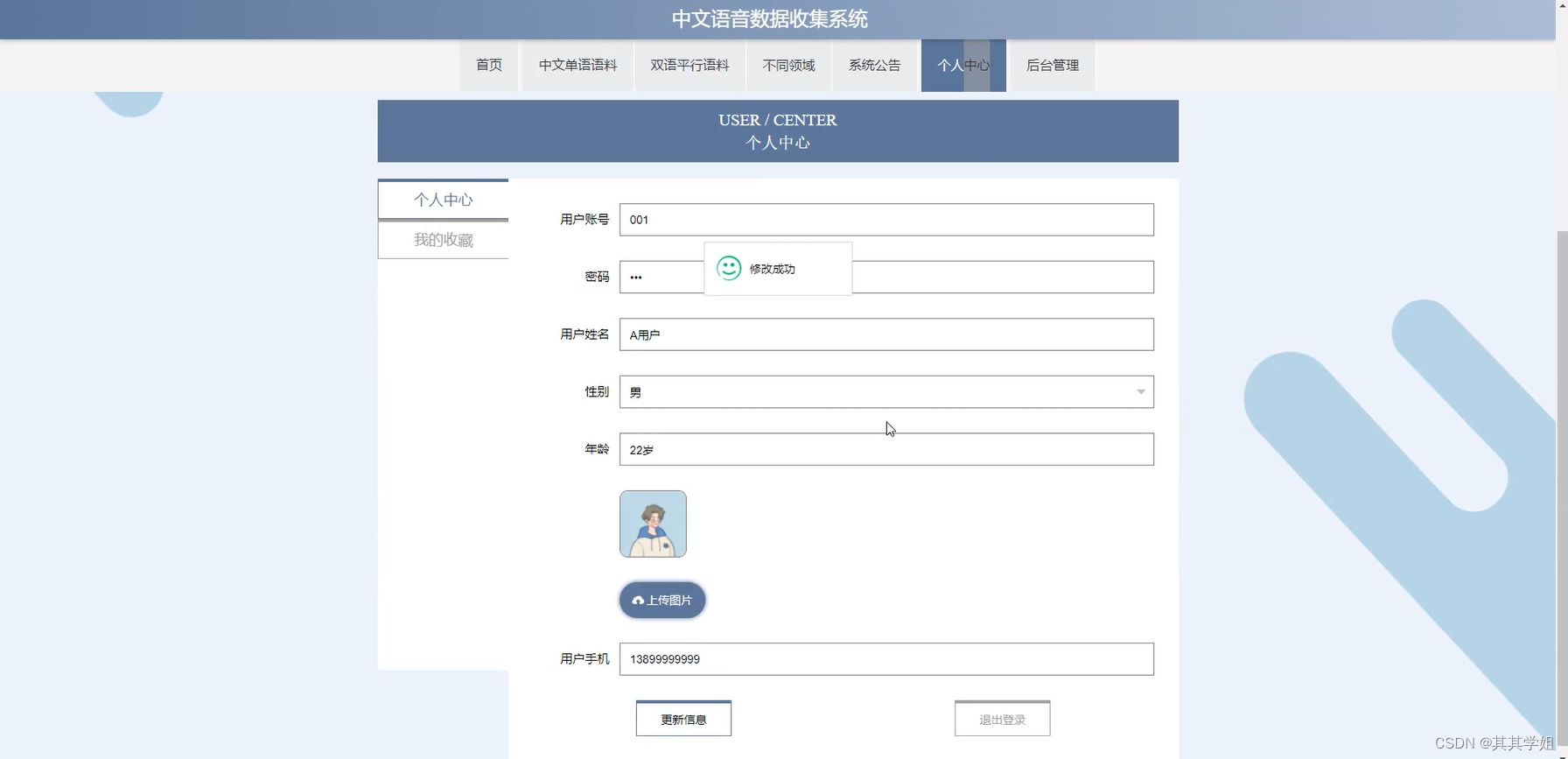
Task: Open the 性别 dropdown
Action: pos(886,392)
